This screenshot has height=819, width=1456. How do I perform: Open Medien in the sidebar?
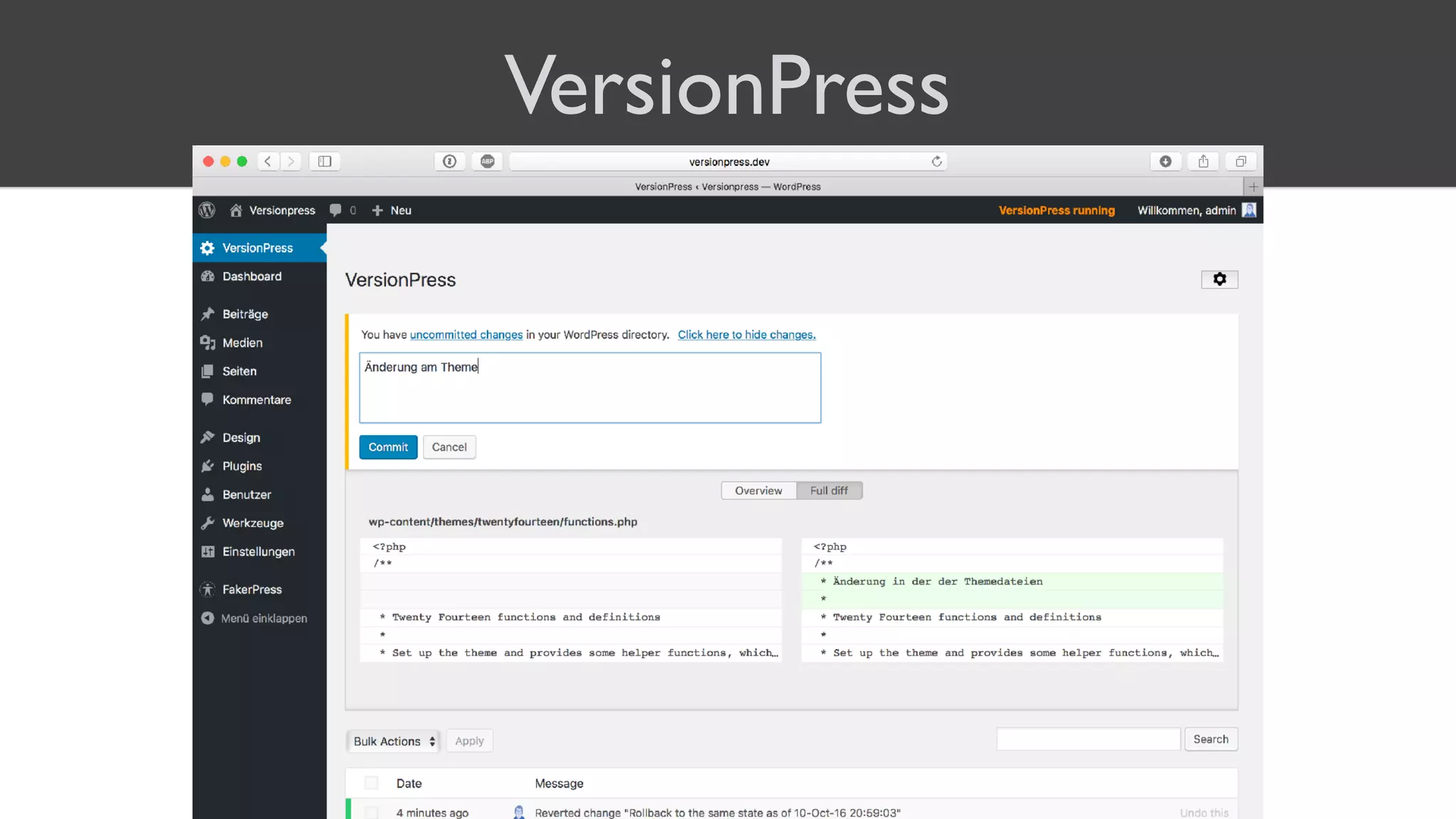click(x=259, y=343)
